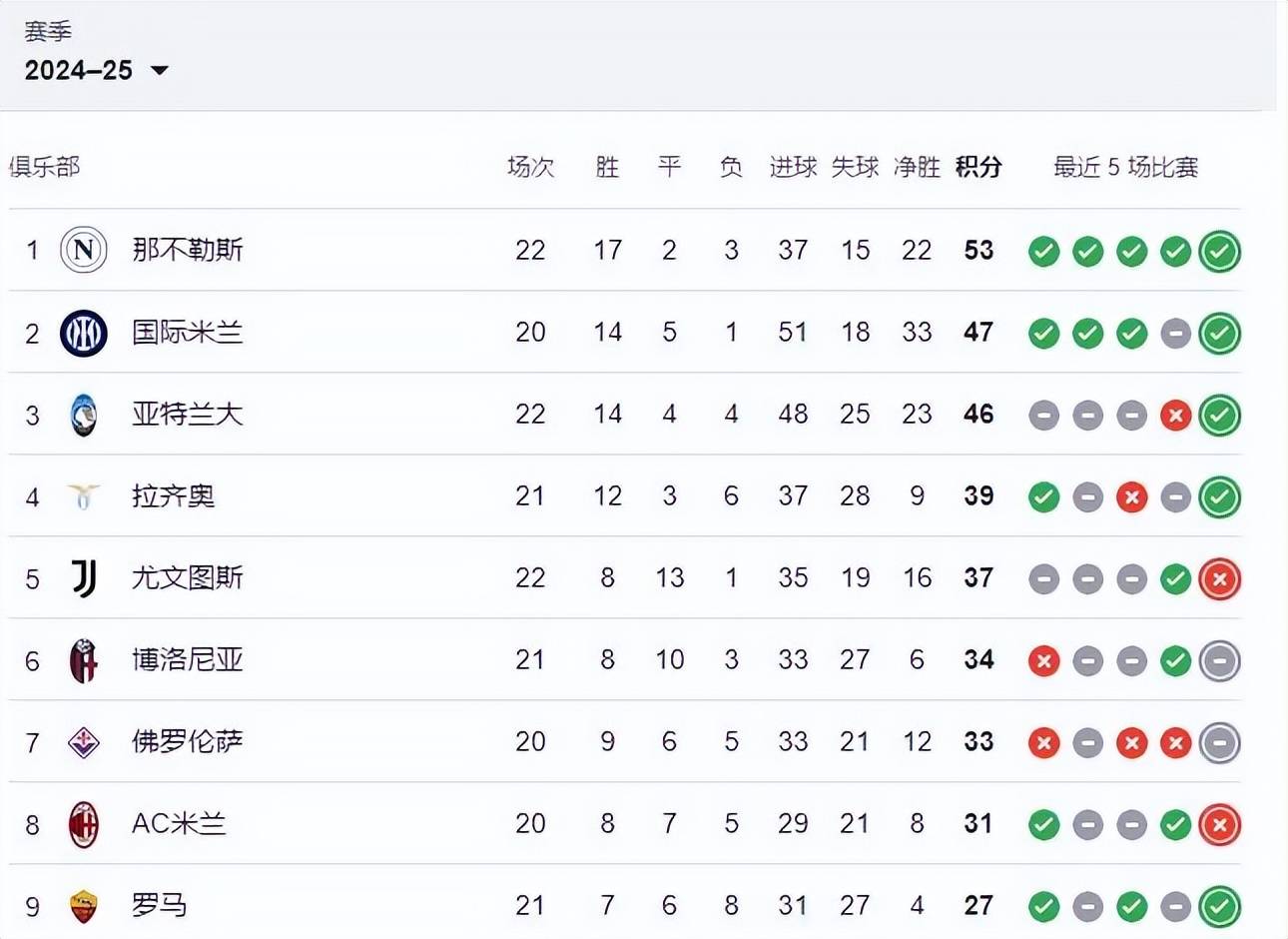Click the 净胜 column header
This screenshot has width=1288, height=939.
tap(917, 167)
